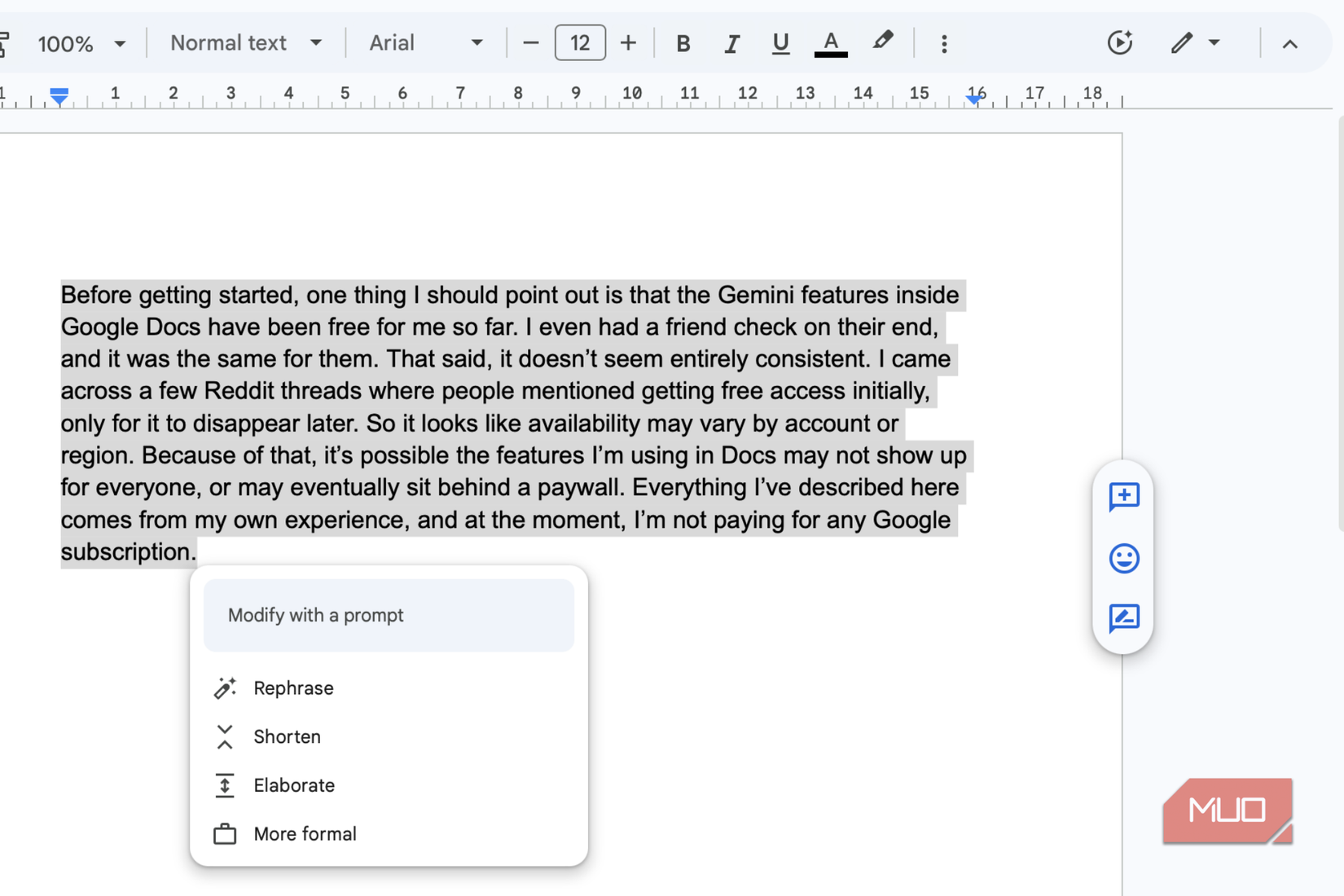Collapse the toolbar with the up chevron
1344x896 pixels.
[1289, 44]
